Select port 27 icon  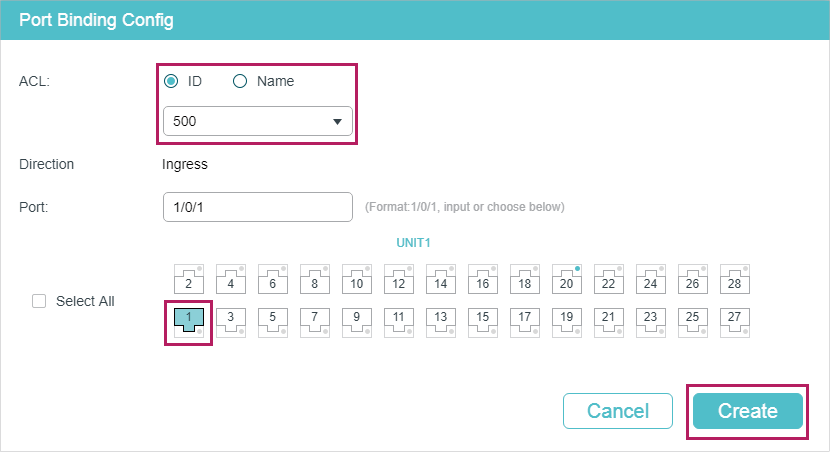coord(735,320)
